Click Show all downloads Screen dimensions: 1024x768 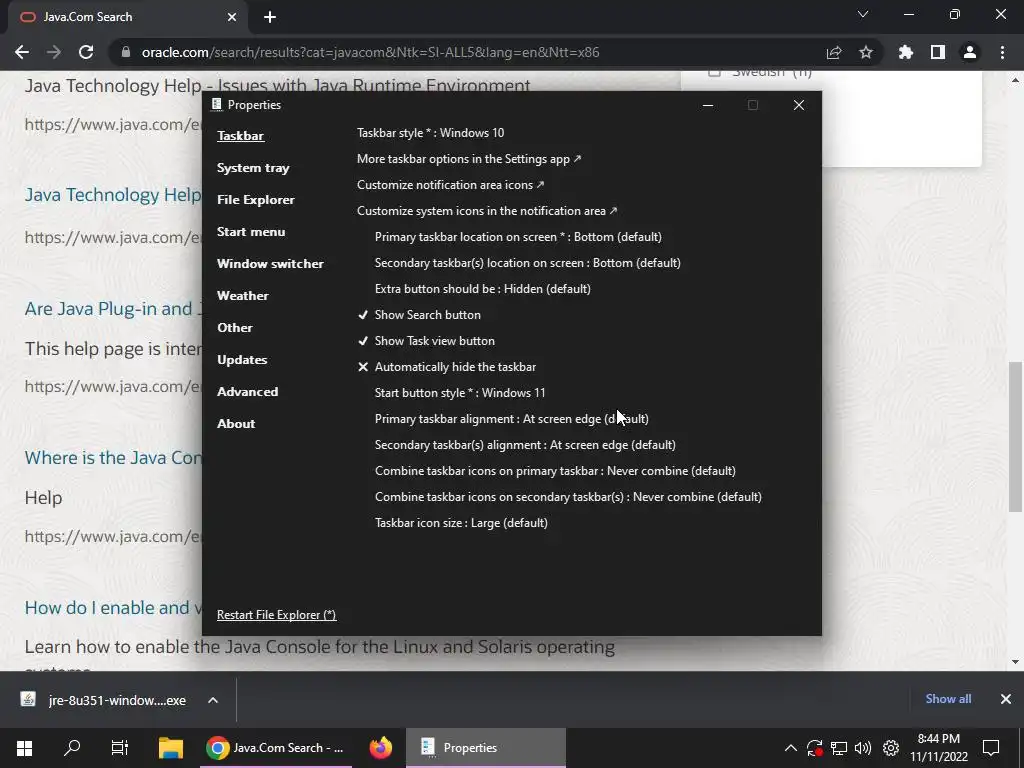[948, 699]
